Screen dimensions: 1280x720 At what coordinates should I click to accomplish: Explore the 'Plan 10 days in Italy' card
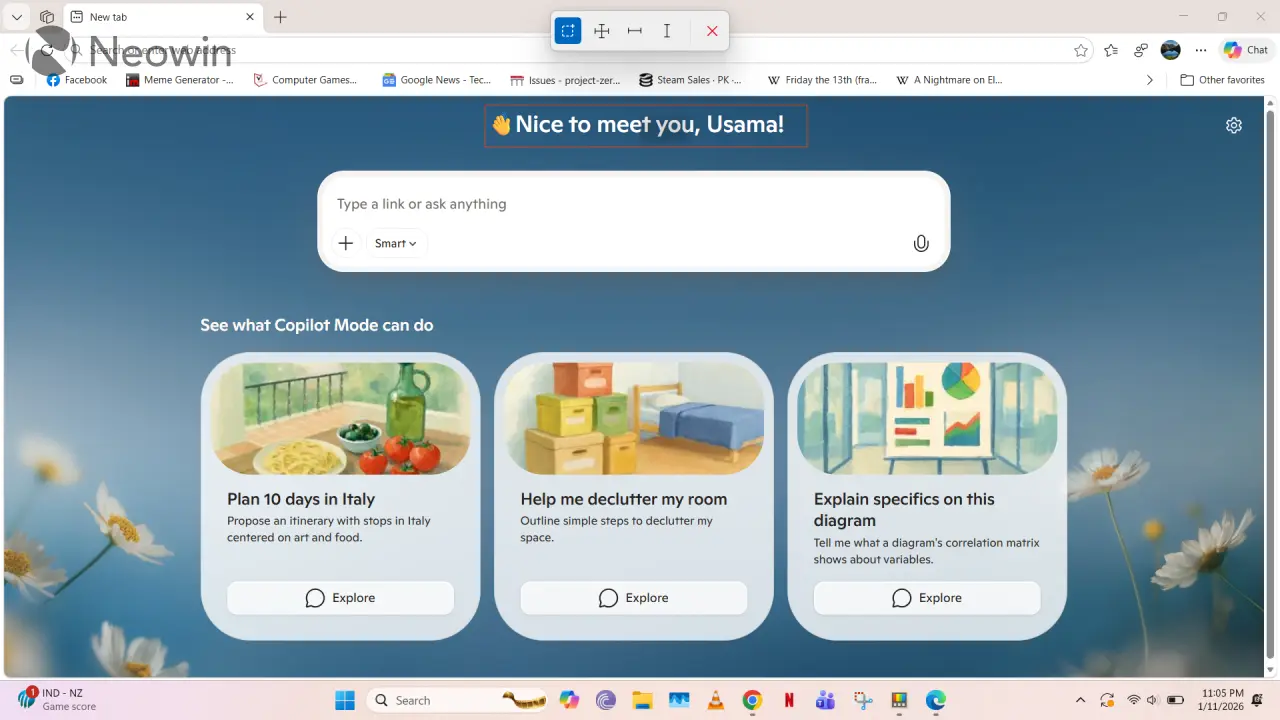340,598
